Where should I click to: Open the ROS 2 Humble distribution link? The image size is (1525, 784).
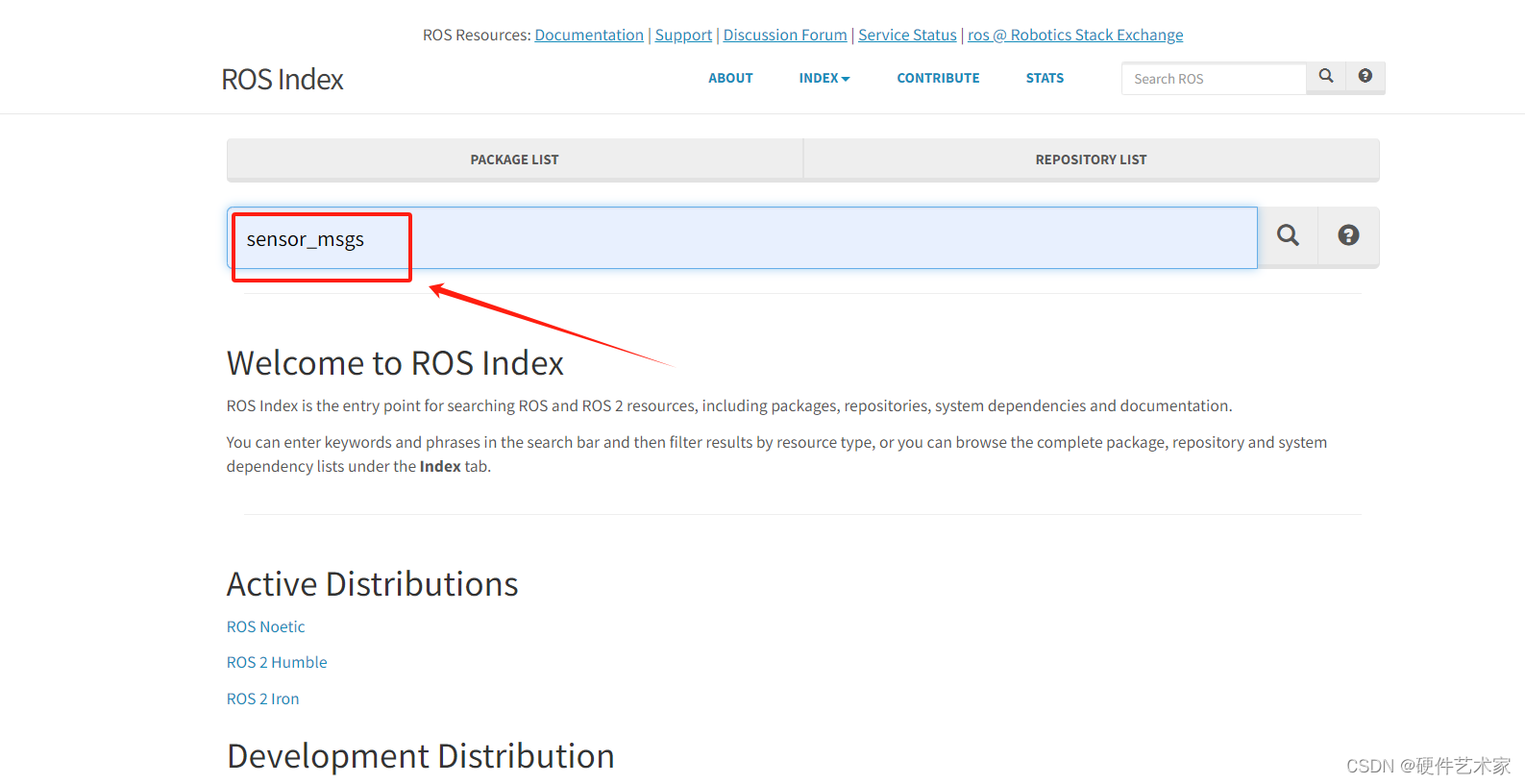coord(277,662)
